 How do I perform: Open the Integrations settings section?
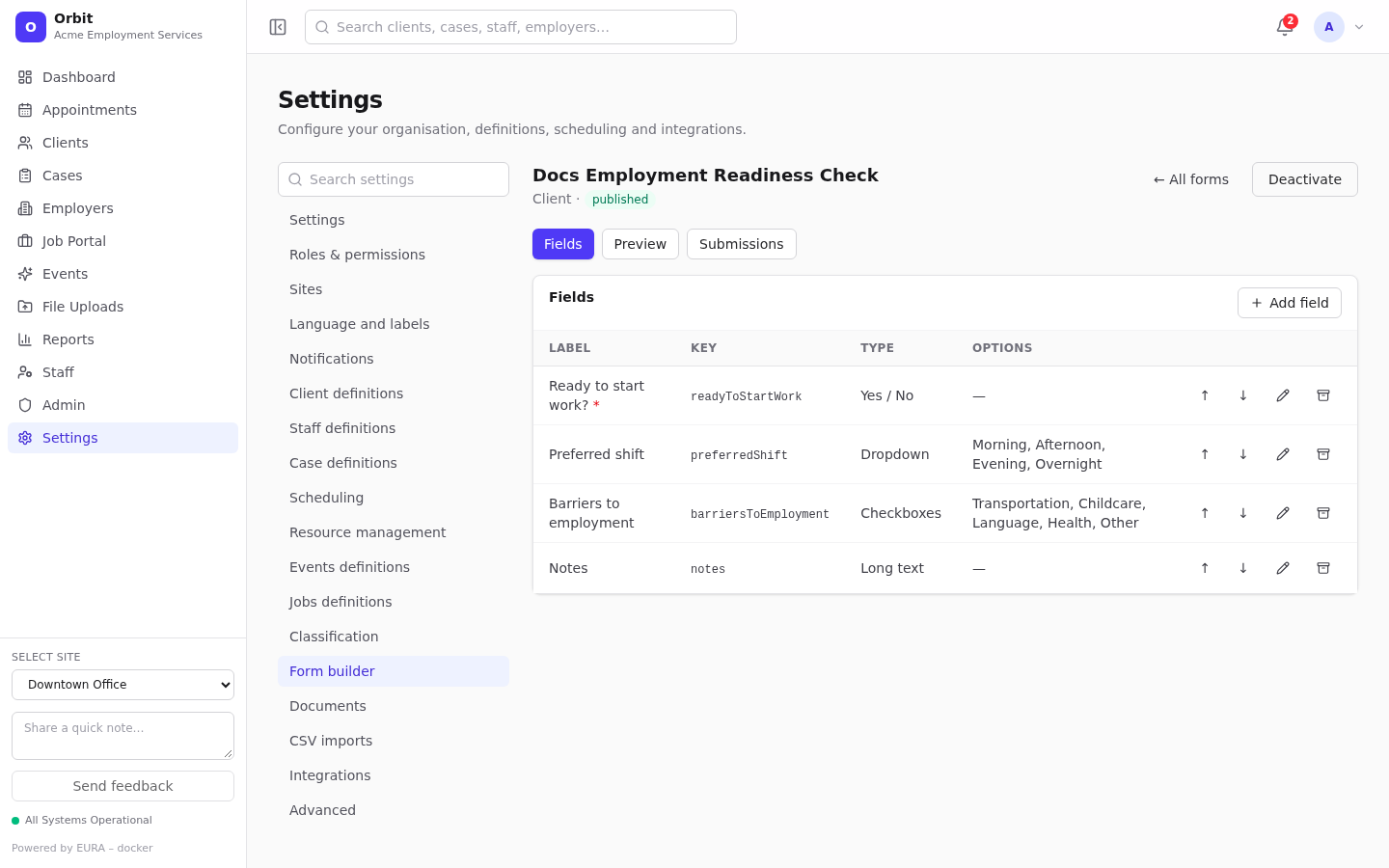click(394, 775)
